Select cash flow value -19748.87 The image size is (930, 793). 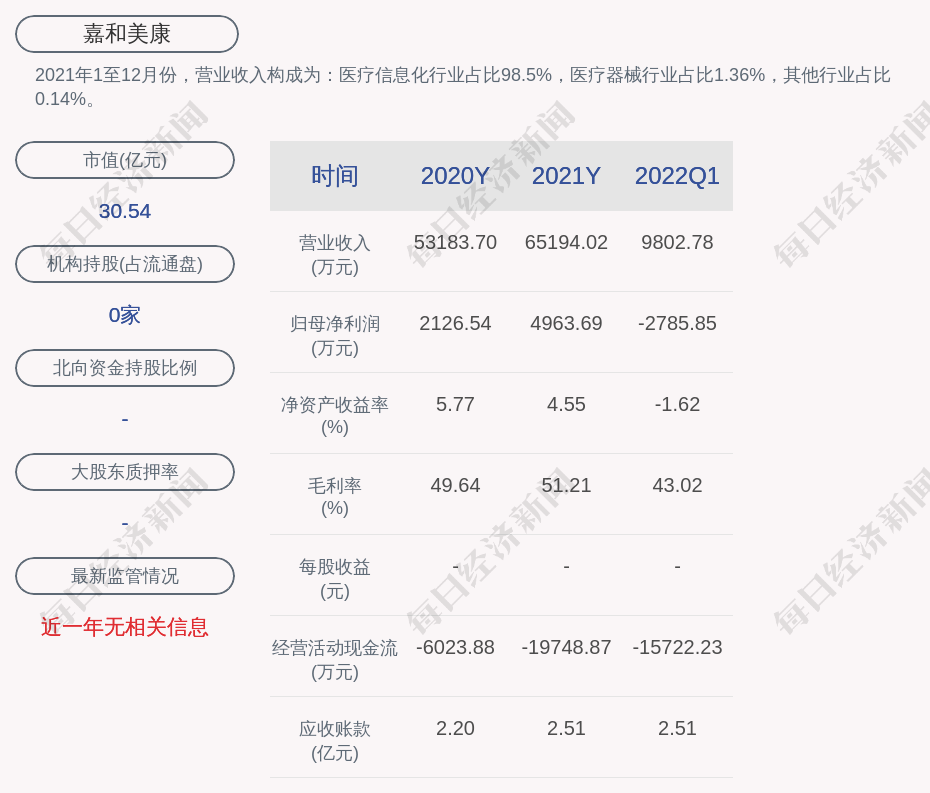[x=566, y=647]
